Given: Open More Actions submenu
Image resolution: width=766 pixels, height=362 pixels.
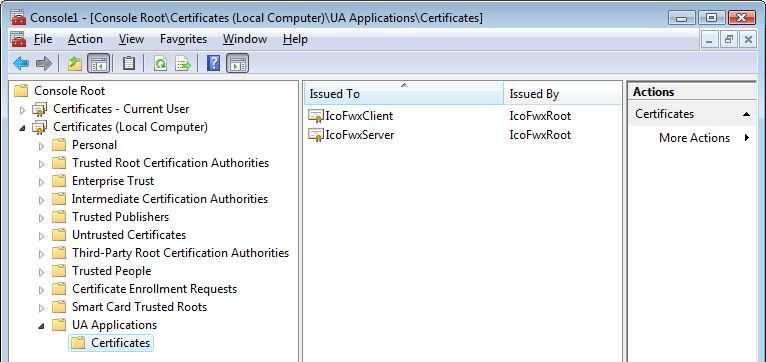Looking at the screenshot, I should pos(694,138).
